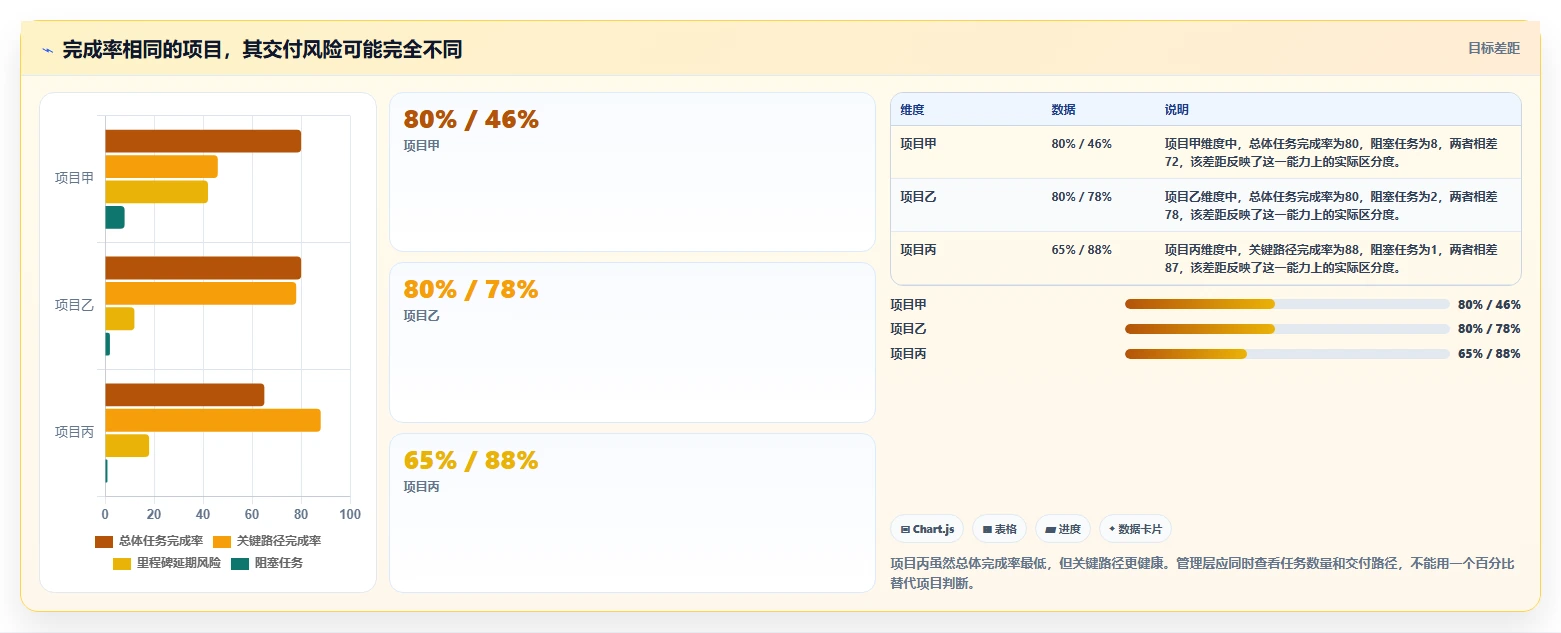Click the 数据 table column header
The width and height of the screenshot is (1561, 633).
1063,110
